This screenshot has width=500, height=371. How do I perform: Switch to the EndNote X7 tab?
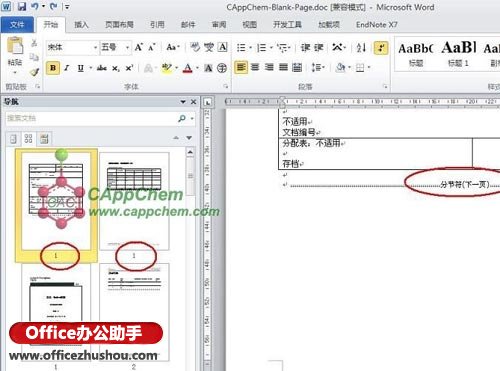coord(377,24)
